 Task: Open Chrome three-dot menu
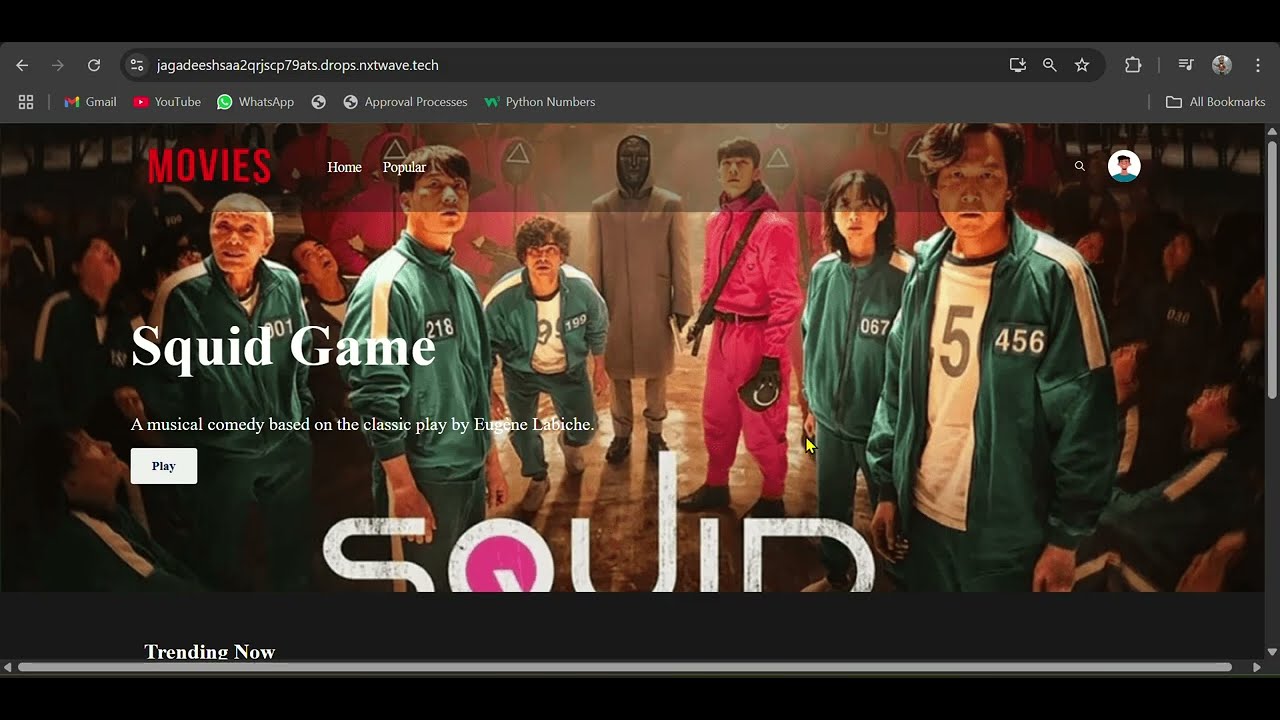[1258, 65]
